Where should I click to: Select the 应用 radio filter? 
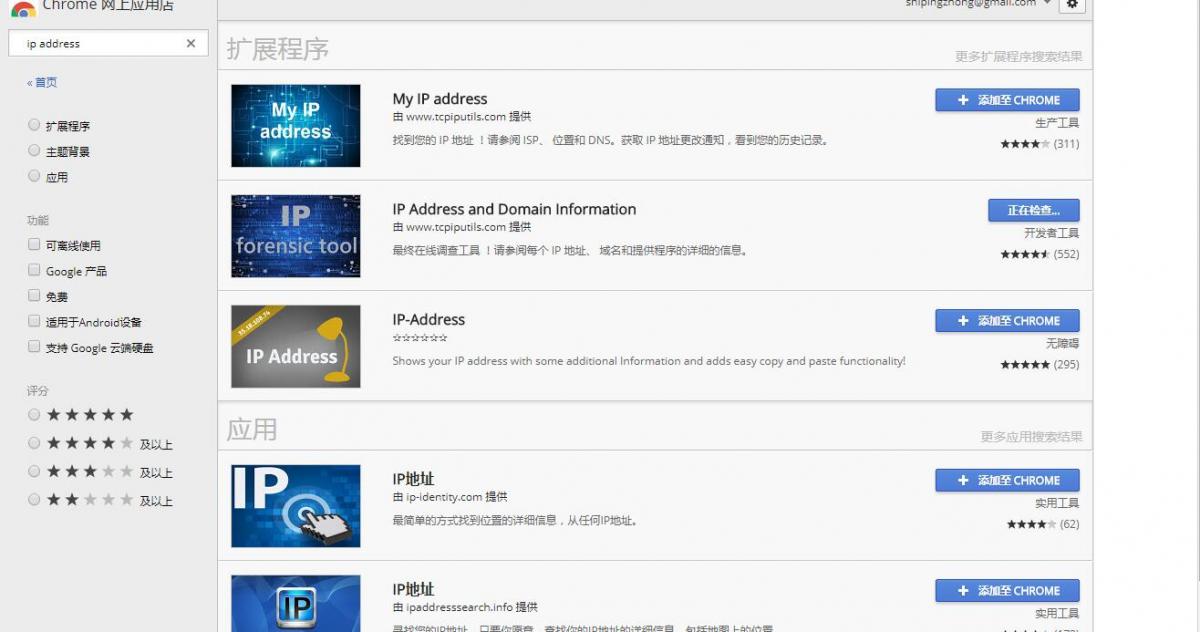[x=34, y=177]
